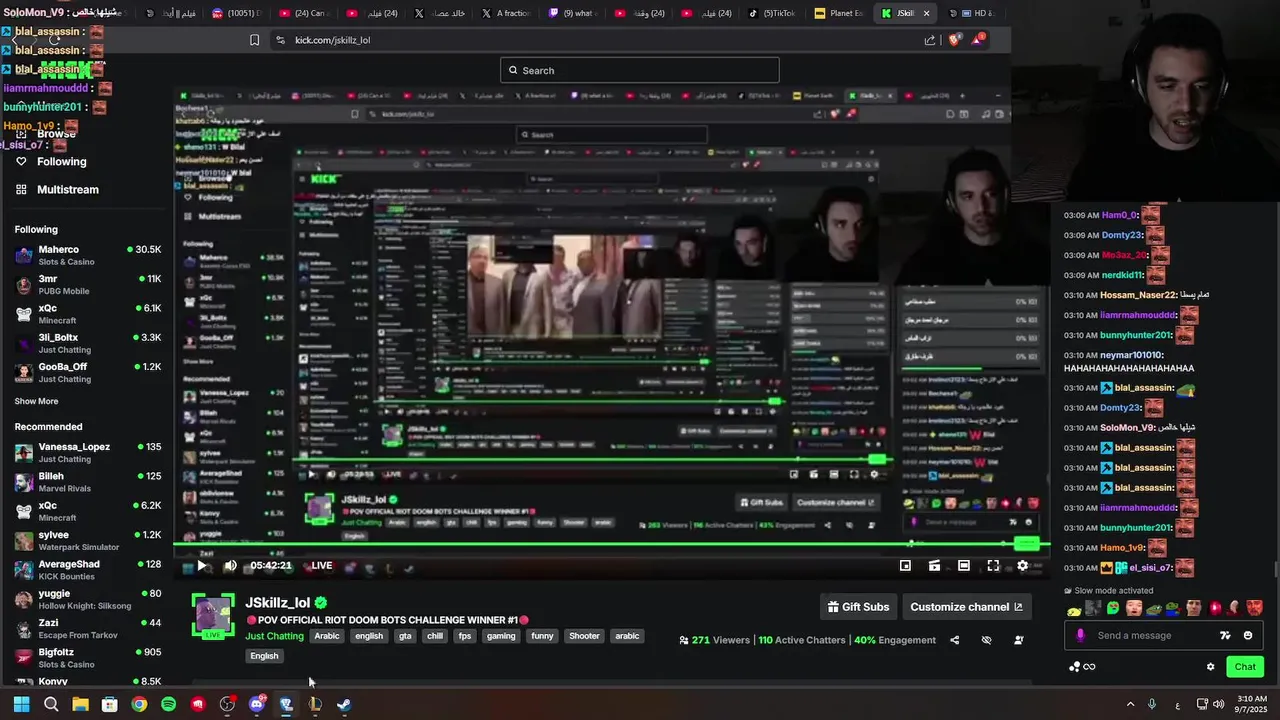1280x720 pixels.
Task: Click the browser address bar URL
Action: tap(332, 40)
